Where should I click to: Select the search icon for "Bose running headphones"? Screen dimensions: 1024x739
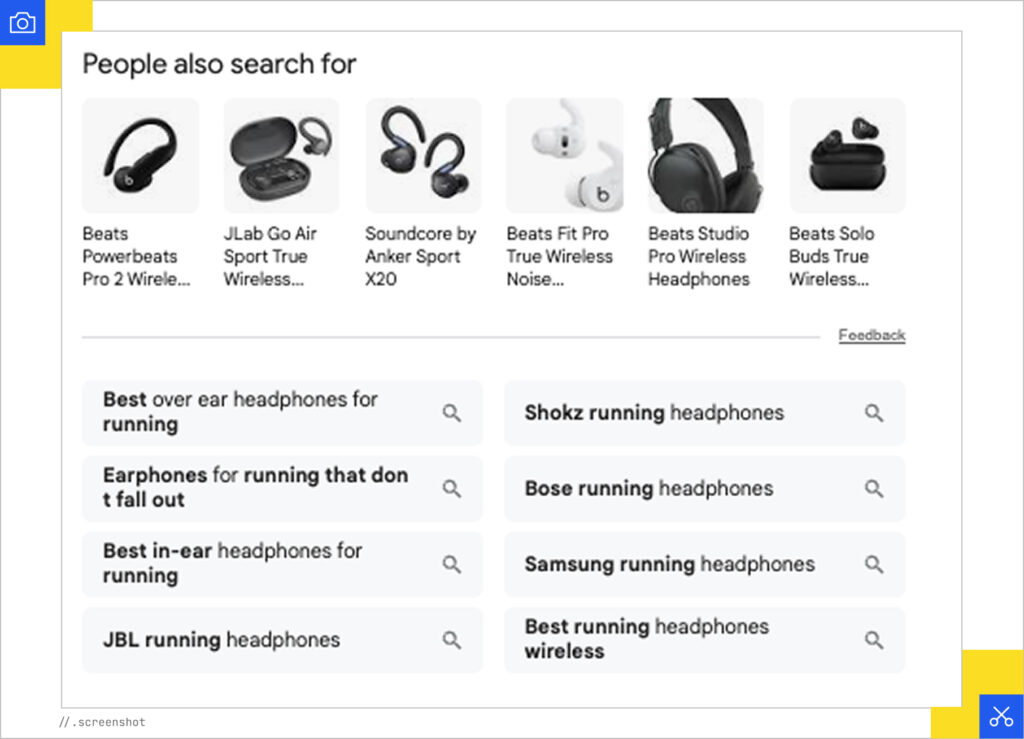coord(875,489)
